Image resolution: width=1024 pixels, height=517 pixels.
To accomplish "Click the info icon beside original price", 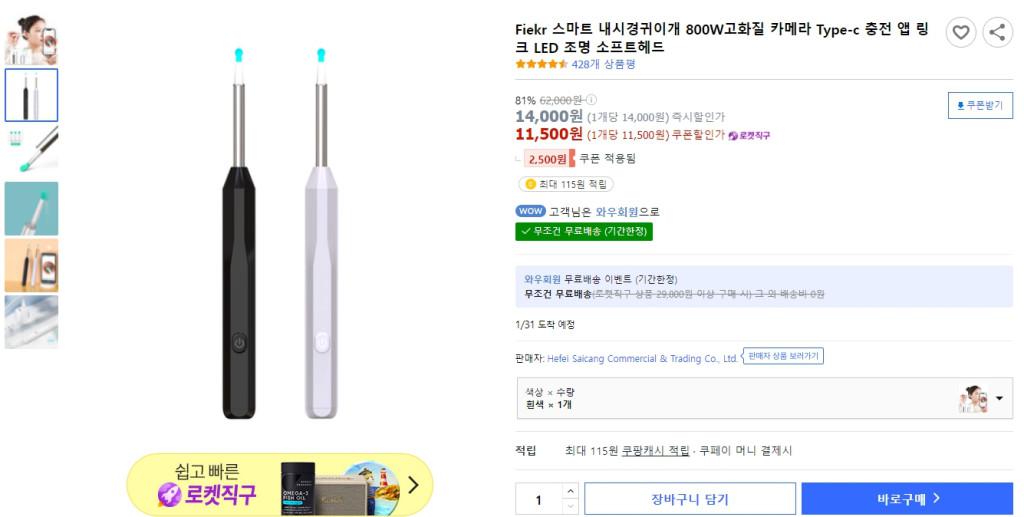I will click(591, 100).
